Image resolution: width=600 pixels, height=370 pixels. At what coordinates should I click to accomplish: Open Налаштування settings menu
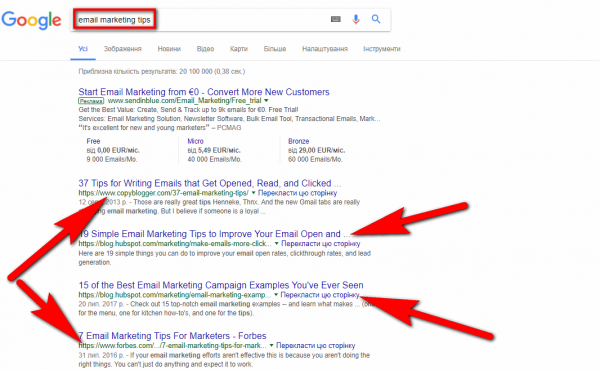[325, 49]
